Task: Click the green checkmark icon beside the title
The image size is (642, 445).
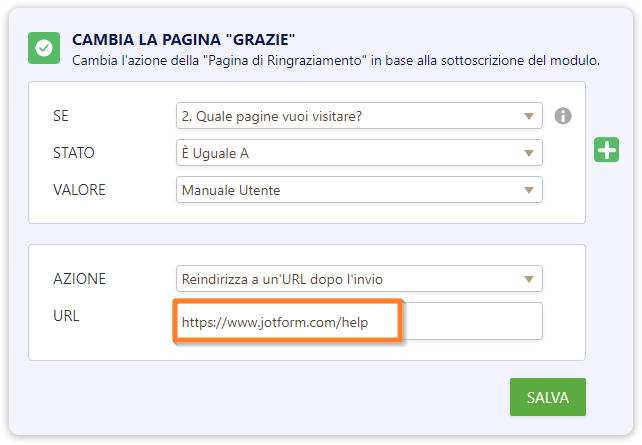Action: pyautogui.click(x=44, y=49)
